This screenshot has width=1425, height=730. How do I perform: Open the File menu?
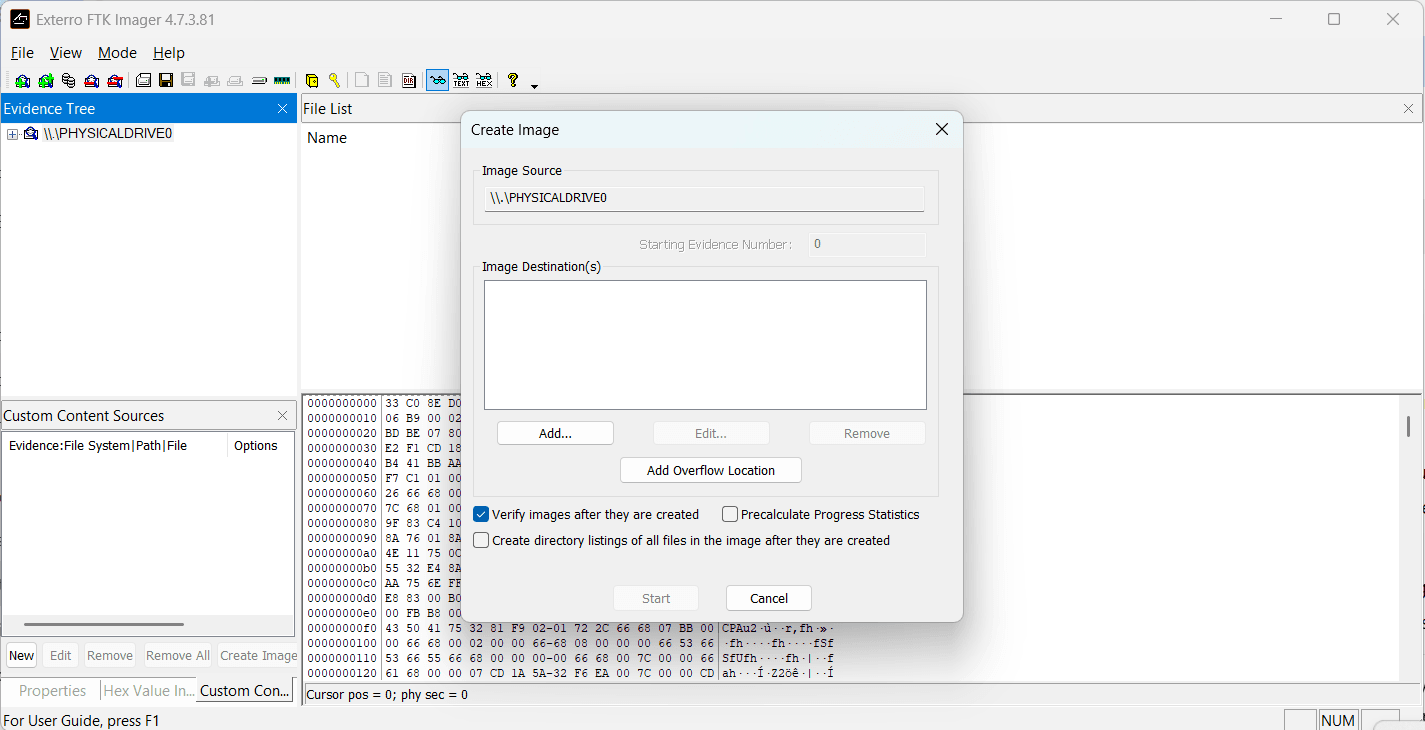(22, 53)
